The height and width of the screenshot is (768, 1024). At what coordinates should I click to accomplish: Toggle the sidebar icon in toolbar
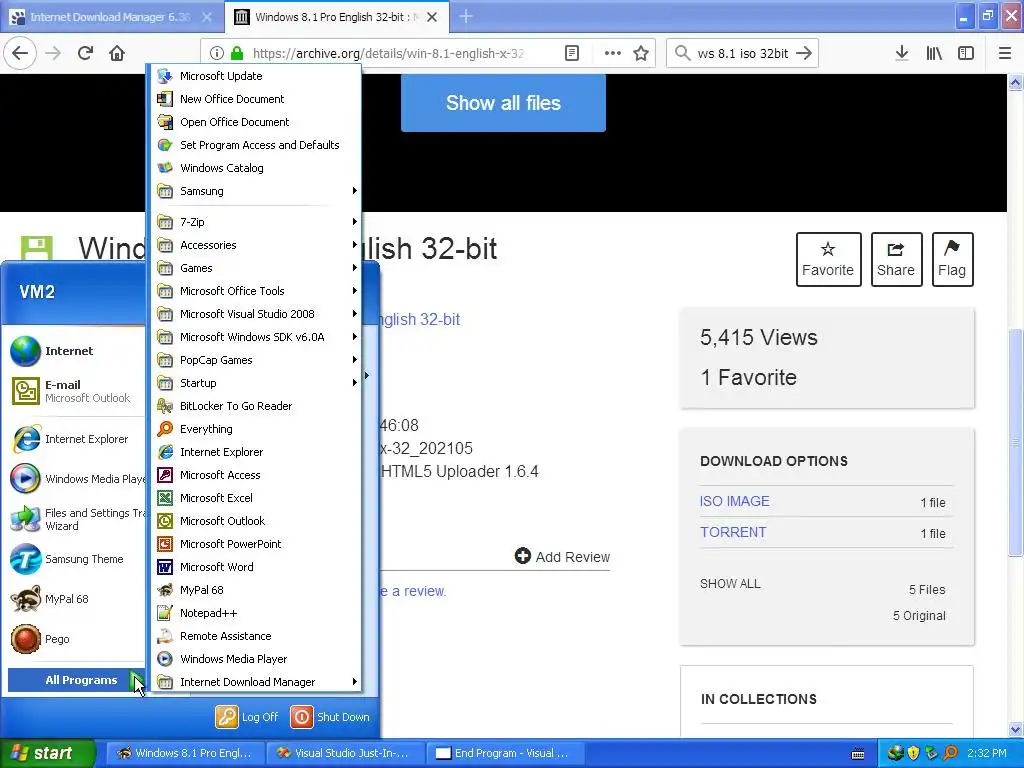pyautogui.click(x=966, y=53)
